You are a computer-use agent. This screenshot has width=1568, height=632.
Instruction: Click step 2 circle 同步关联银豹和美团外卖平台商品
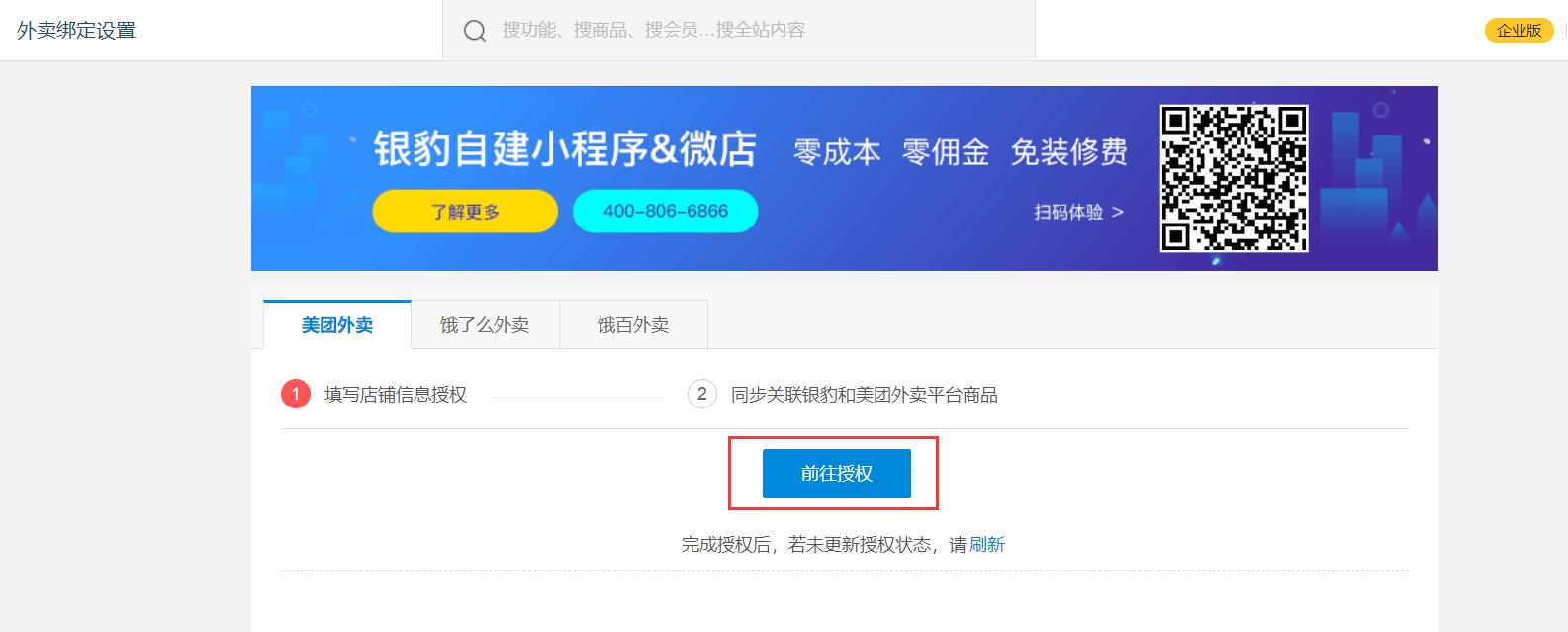(x=699, y=394)
